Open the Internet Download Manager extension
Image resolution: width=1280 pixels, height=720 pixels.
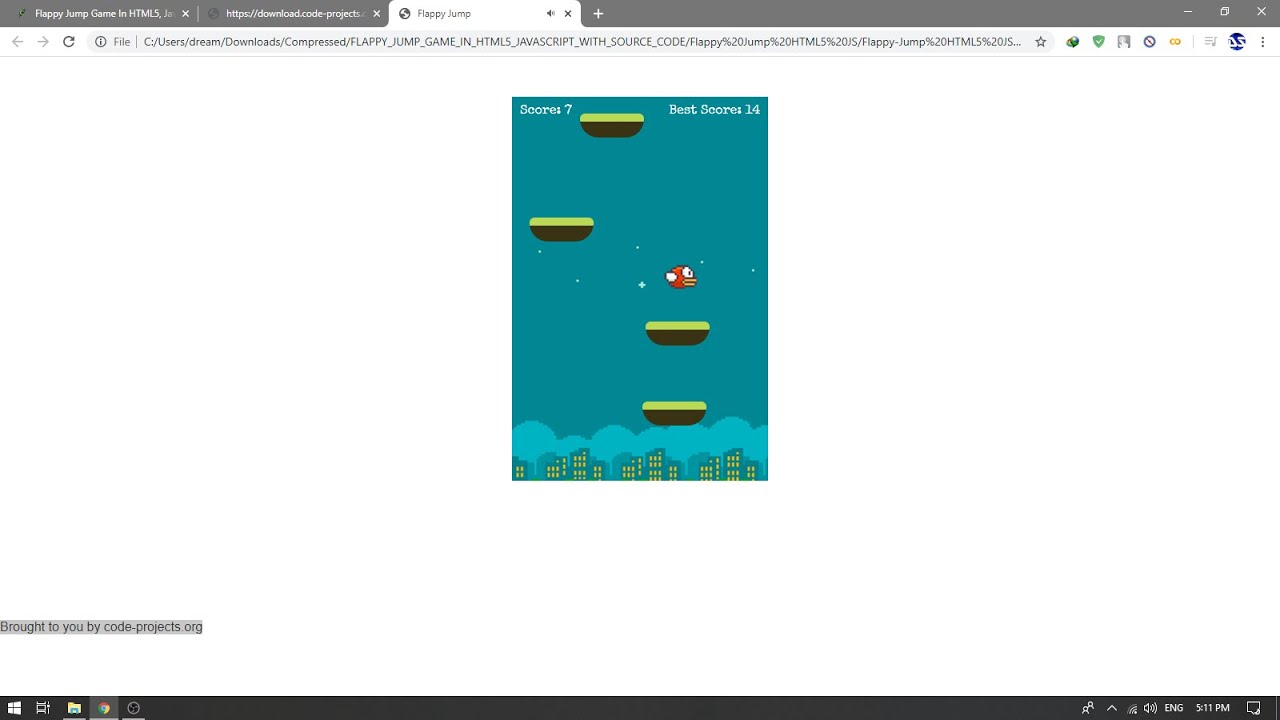tap(1072, 42)
